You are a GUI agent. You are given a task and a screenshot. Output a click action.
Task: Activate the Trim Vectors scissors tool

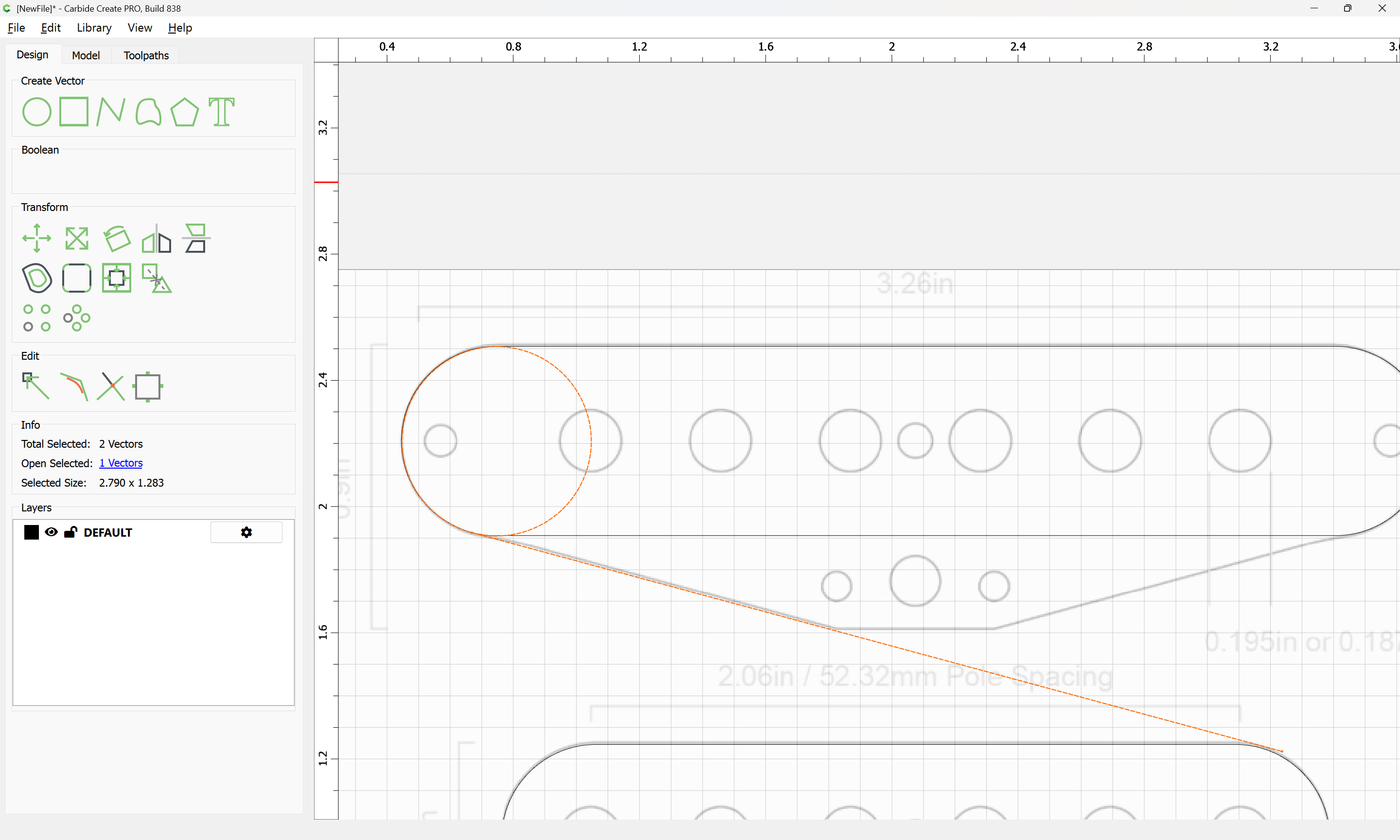pos(111,386)
